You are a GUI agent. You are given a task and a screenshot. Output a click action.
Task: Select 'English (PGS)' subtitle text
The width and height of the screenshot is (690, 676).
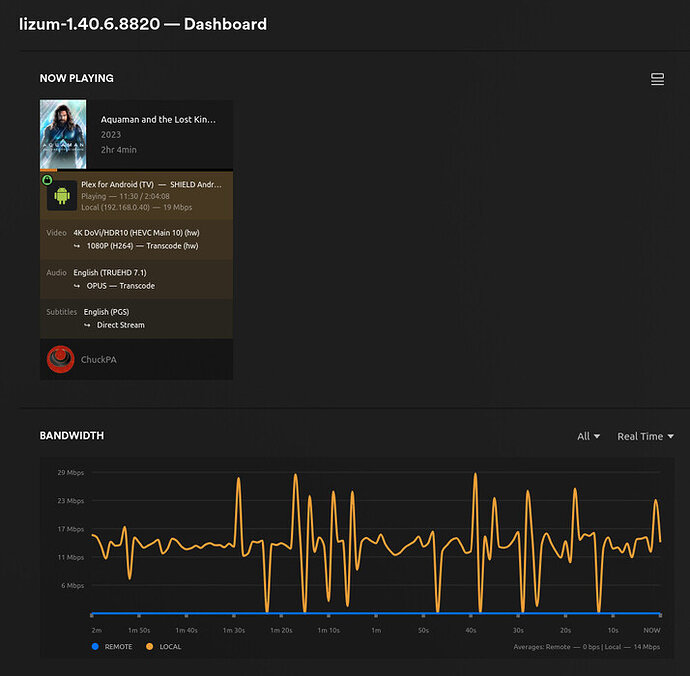click(x=106, y=312)
